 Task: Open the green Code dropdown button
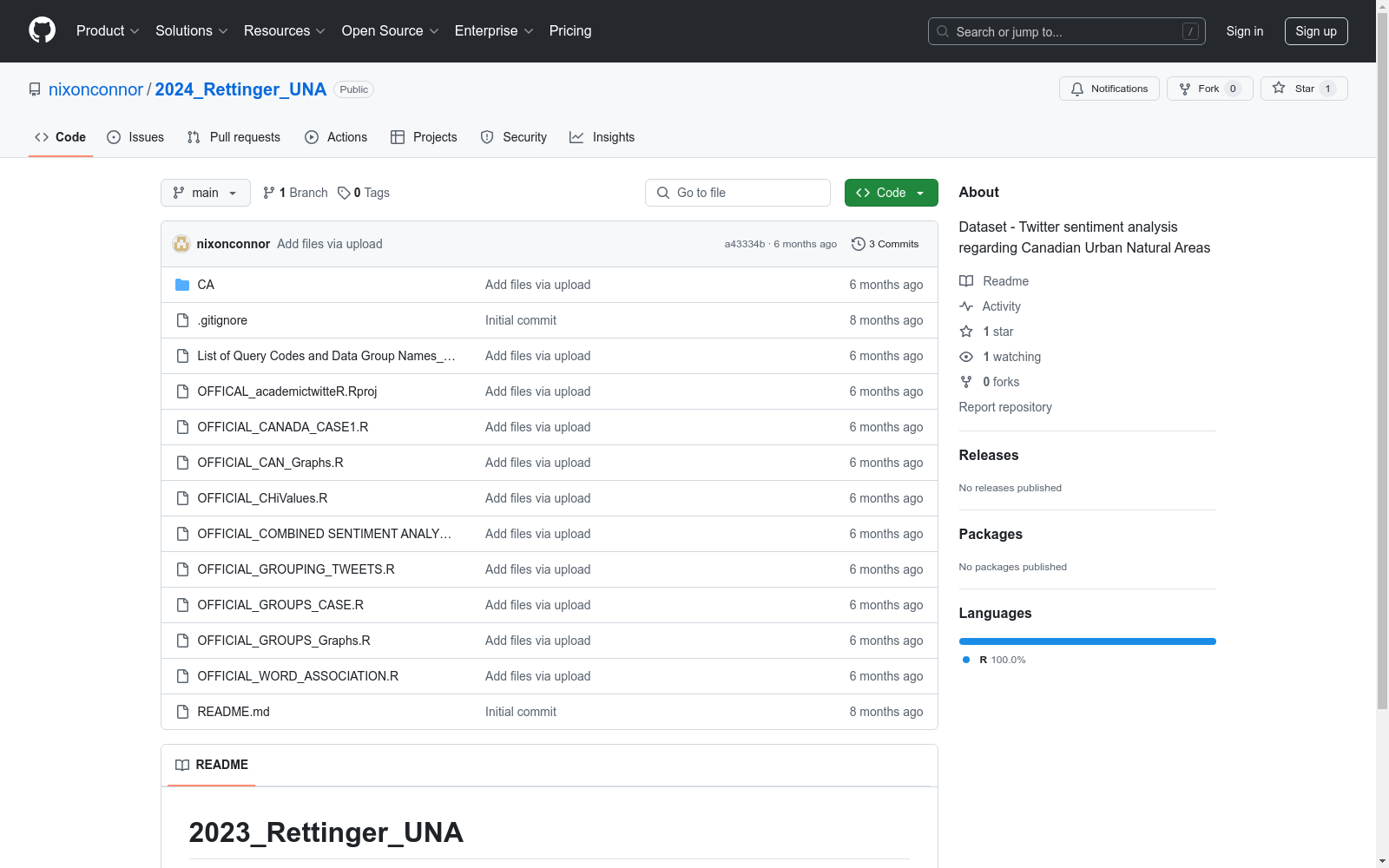[891, 193]
